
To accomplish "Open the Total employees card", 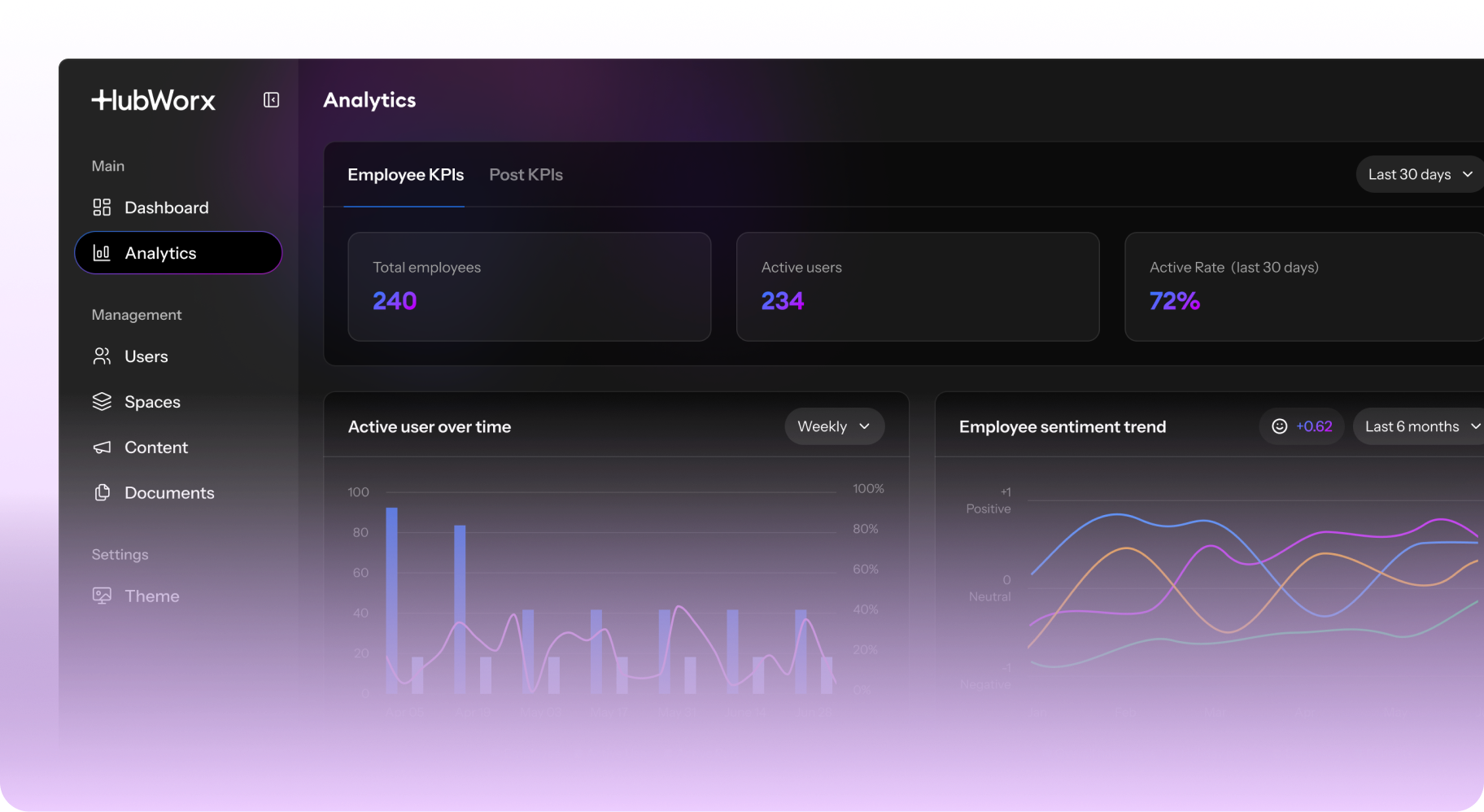I will click(x=529, y=286).
